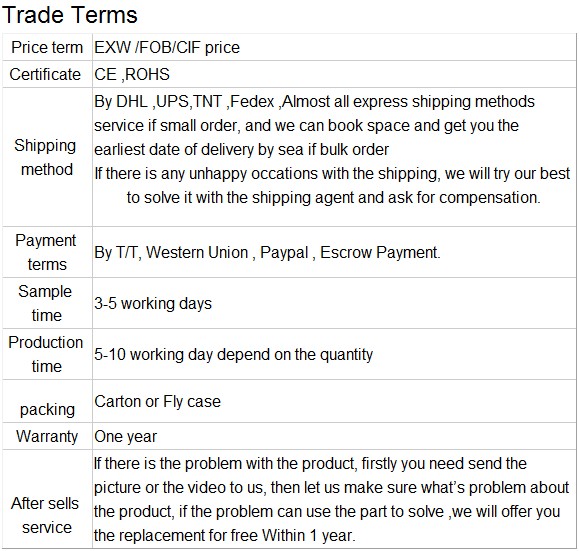Click the 'ask for compensation' line
Viewport: 579px width, 551px height.
[x=333, y=198]
